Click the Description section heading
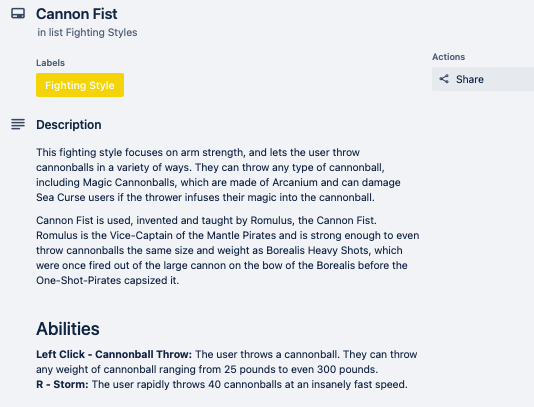This screenshot has width=534, height=407. [x=69, y=125]
